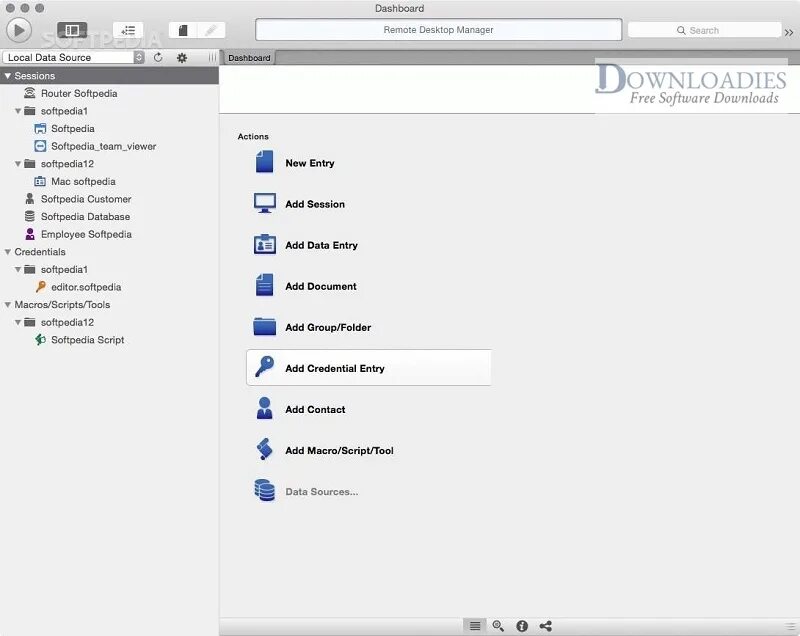The image size is (800, 636).
Task: Toggle the sidebar panel view icon
Action: [72, 30]
